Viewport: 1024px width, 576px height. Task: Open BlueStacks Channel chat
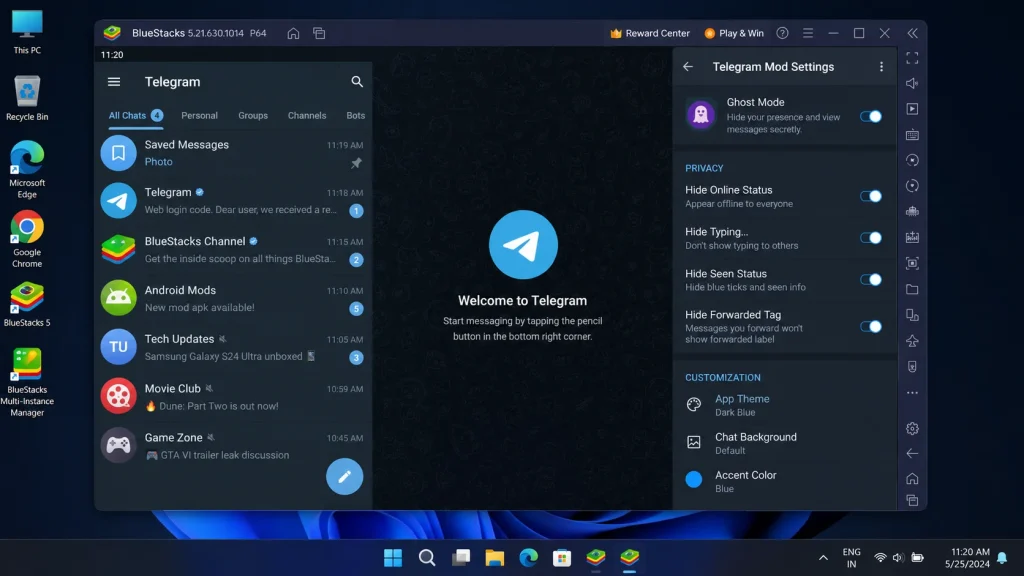click(233, 249)
